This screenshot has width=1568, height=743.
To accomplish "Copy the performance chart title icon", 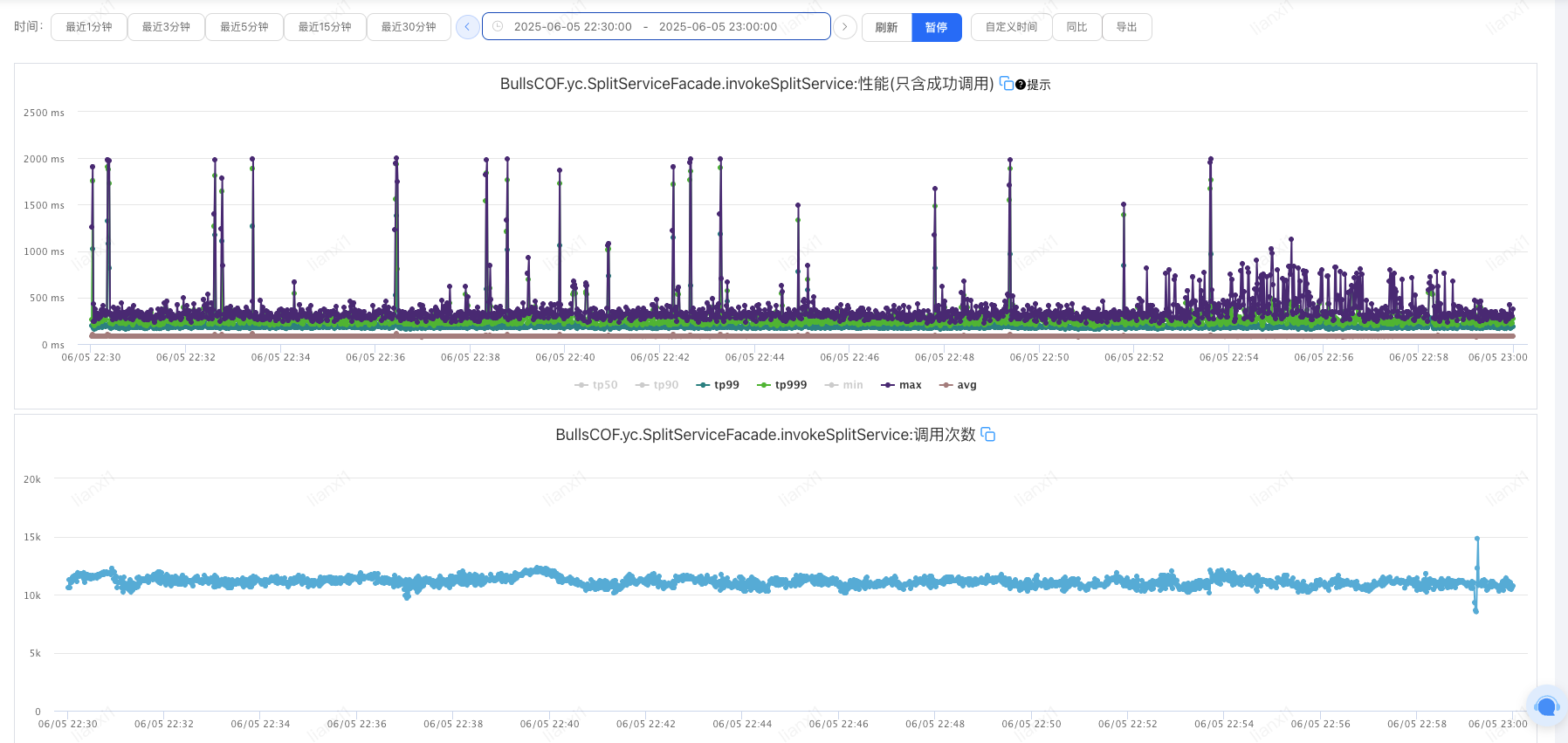I will coord(1007,84).
